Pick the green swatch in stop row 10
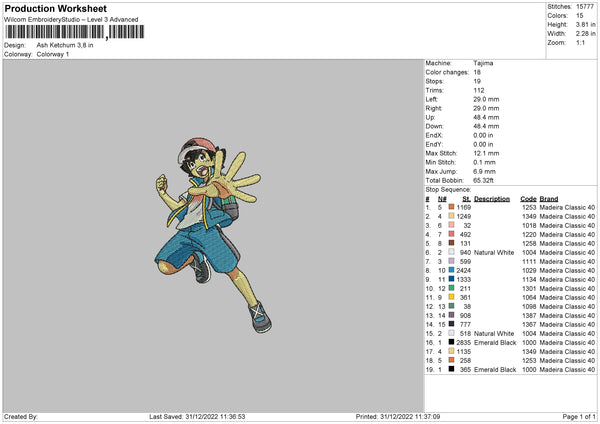This screenshot has height=424, width=600. [x=452, y=288]
